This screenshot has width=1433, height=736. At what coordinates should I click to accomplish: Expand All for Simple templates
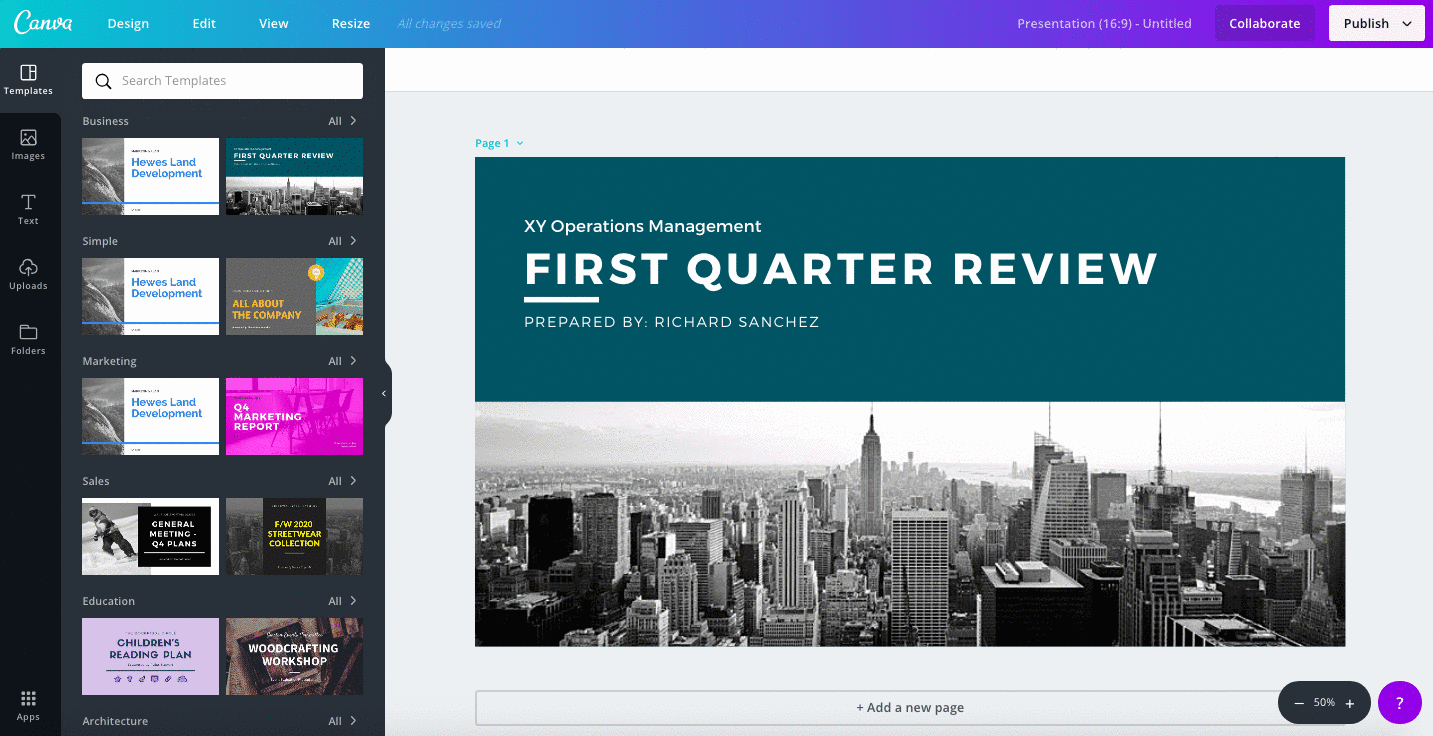pyautogui.click(x=343, y=241)
